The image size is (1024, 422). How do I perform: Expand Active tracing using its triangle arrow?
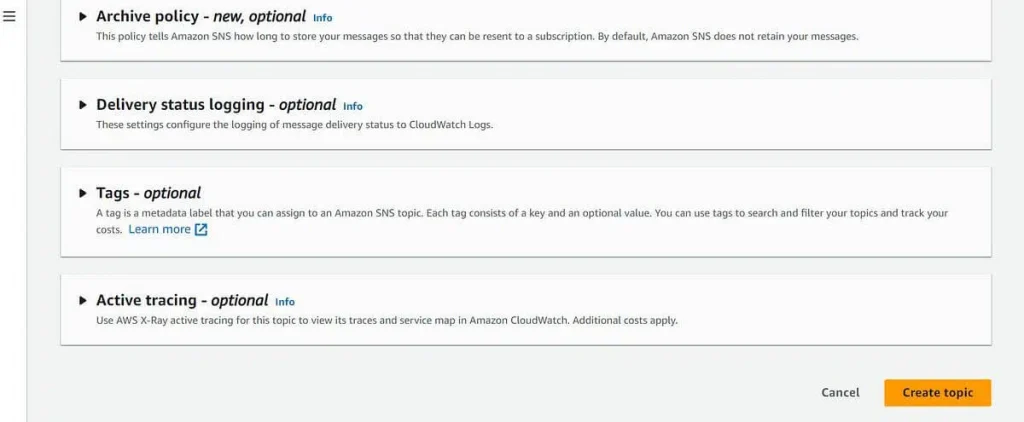click(82, 300)
